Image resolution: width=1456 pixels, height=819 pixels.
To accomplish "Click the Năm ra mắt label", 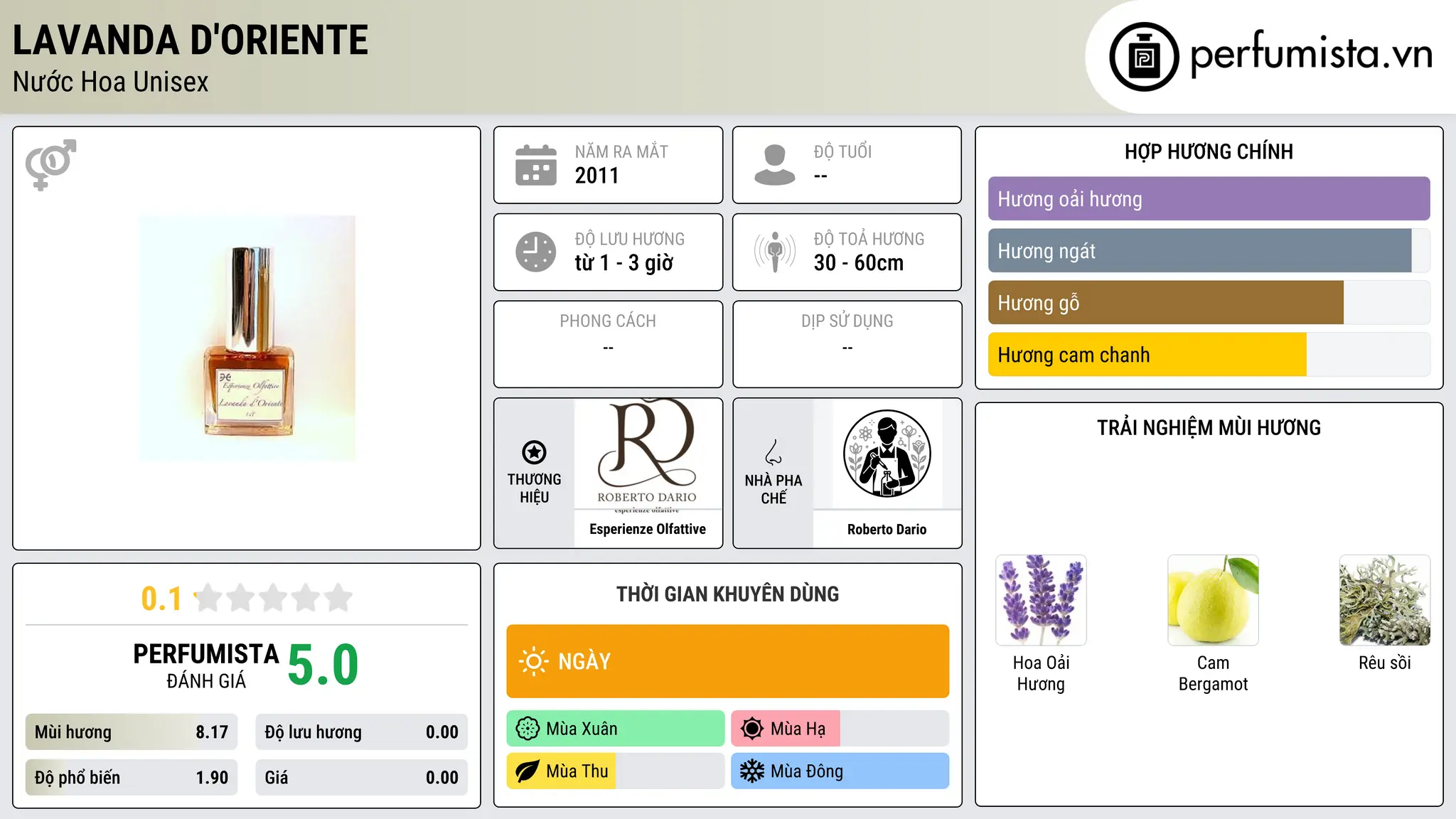I will [621, 151].
